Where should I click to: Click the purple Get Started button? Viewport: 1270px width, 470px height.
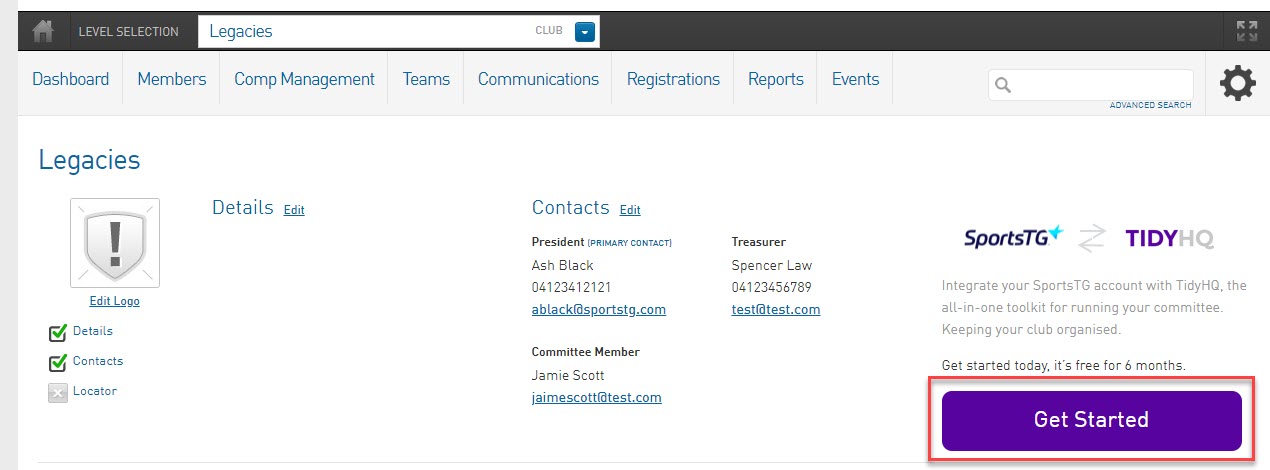coord(1091,420)
